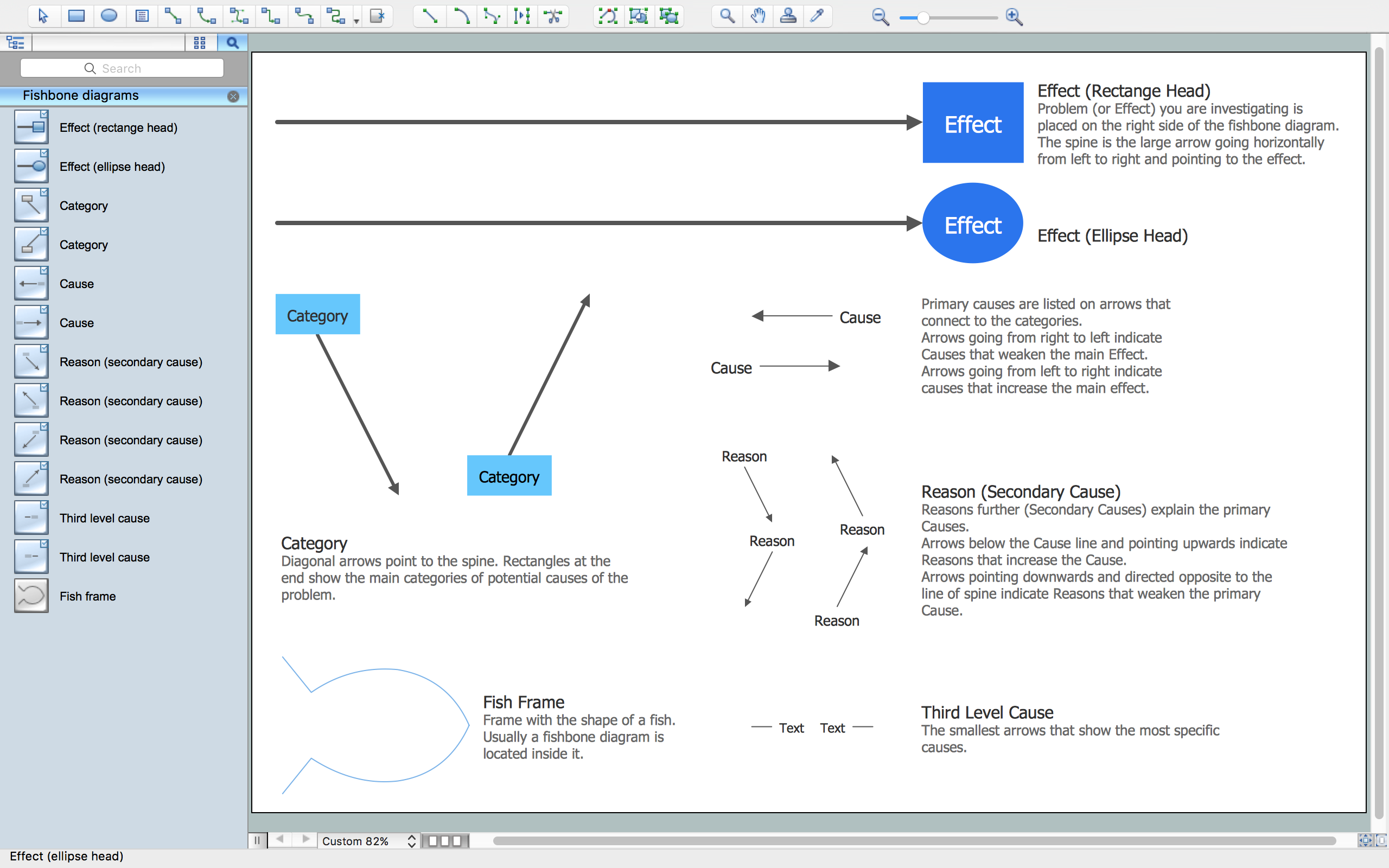
Task: Click the zoom out magnifier icon
Action: click(880, 17)
